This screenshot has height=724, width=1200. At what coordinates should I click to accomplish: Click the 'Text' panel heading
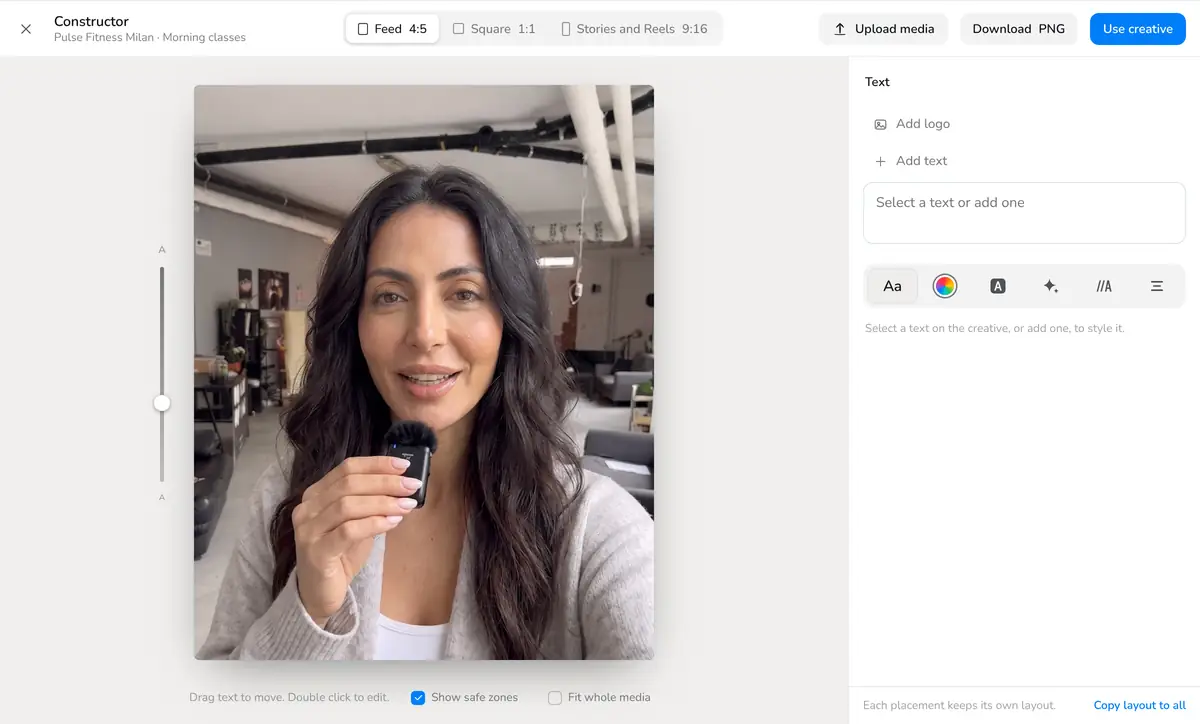click(877, 82)
